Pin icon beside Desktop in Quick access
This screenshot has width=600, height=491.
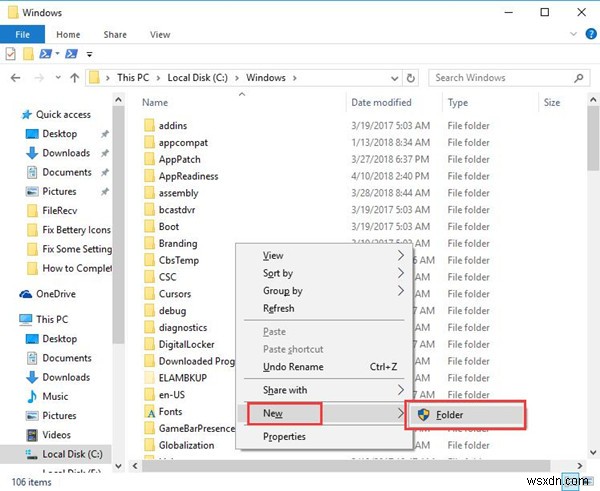point(104,134)
